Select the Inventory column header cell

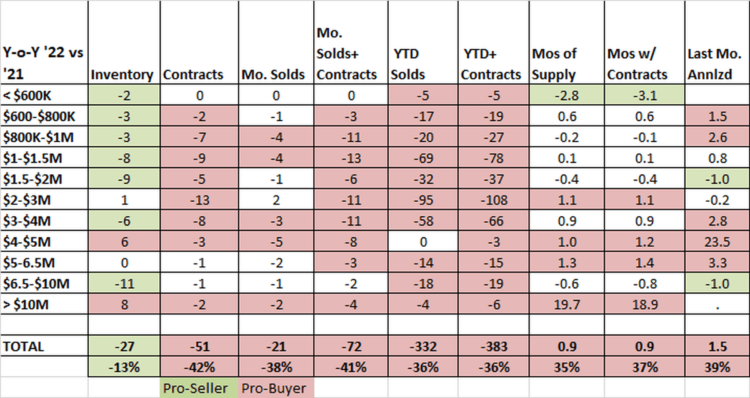click(124, 43)
